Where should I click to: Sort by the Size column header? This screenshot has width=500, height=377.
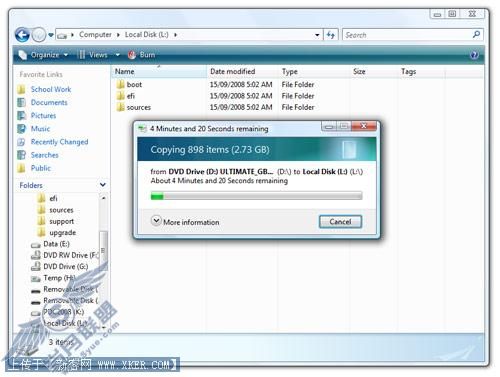(373, 72)
